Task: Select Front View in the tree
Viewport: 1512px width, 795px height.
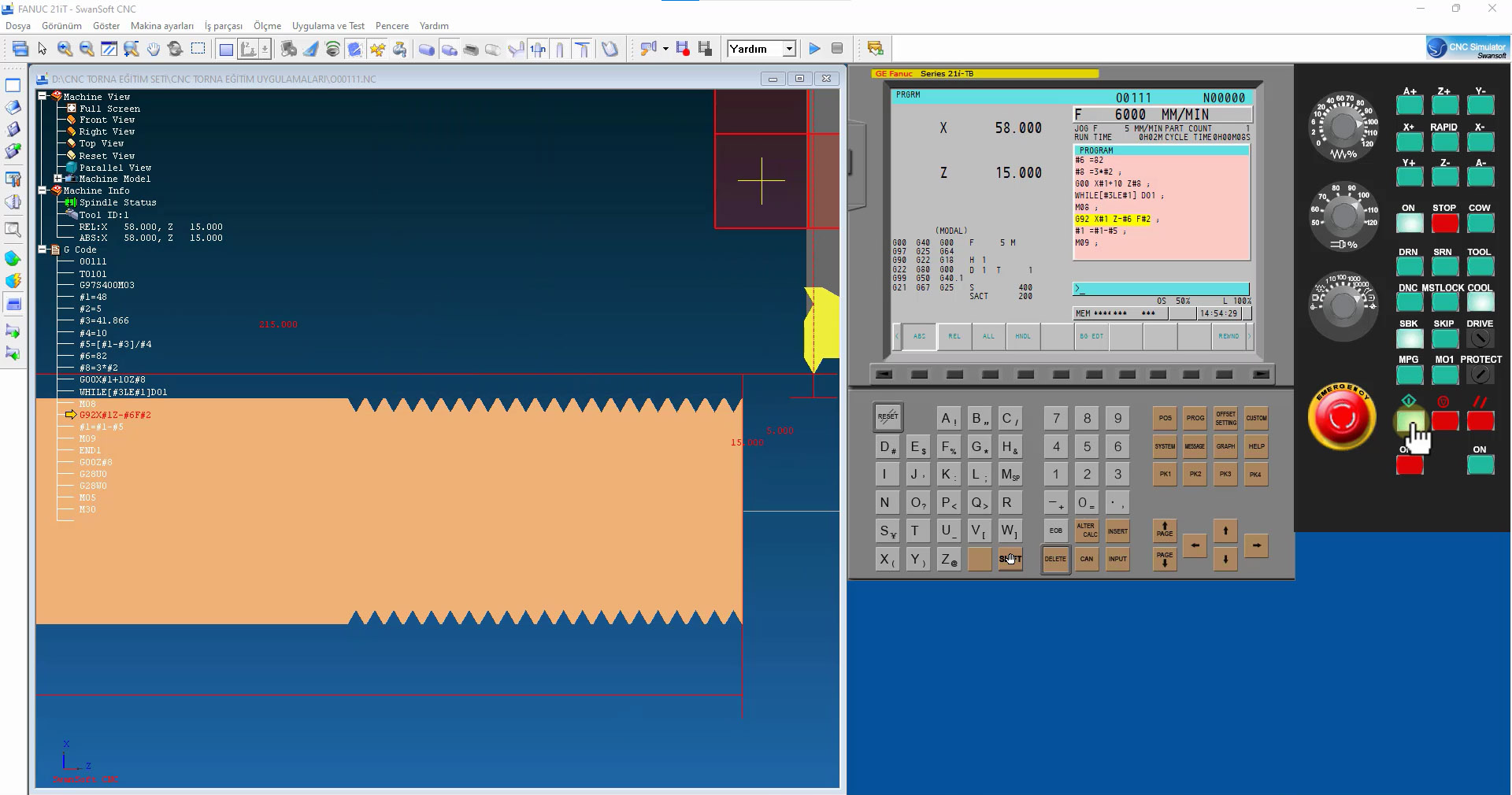Action: coord(106,120)
